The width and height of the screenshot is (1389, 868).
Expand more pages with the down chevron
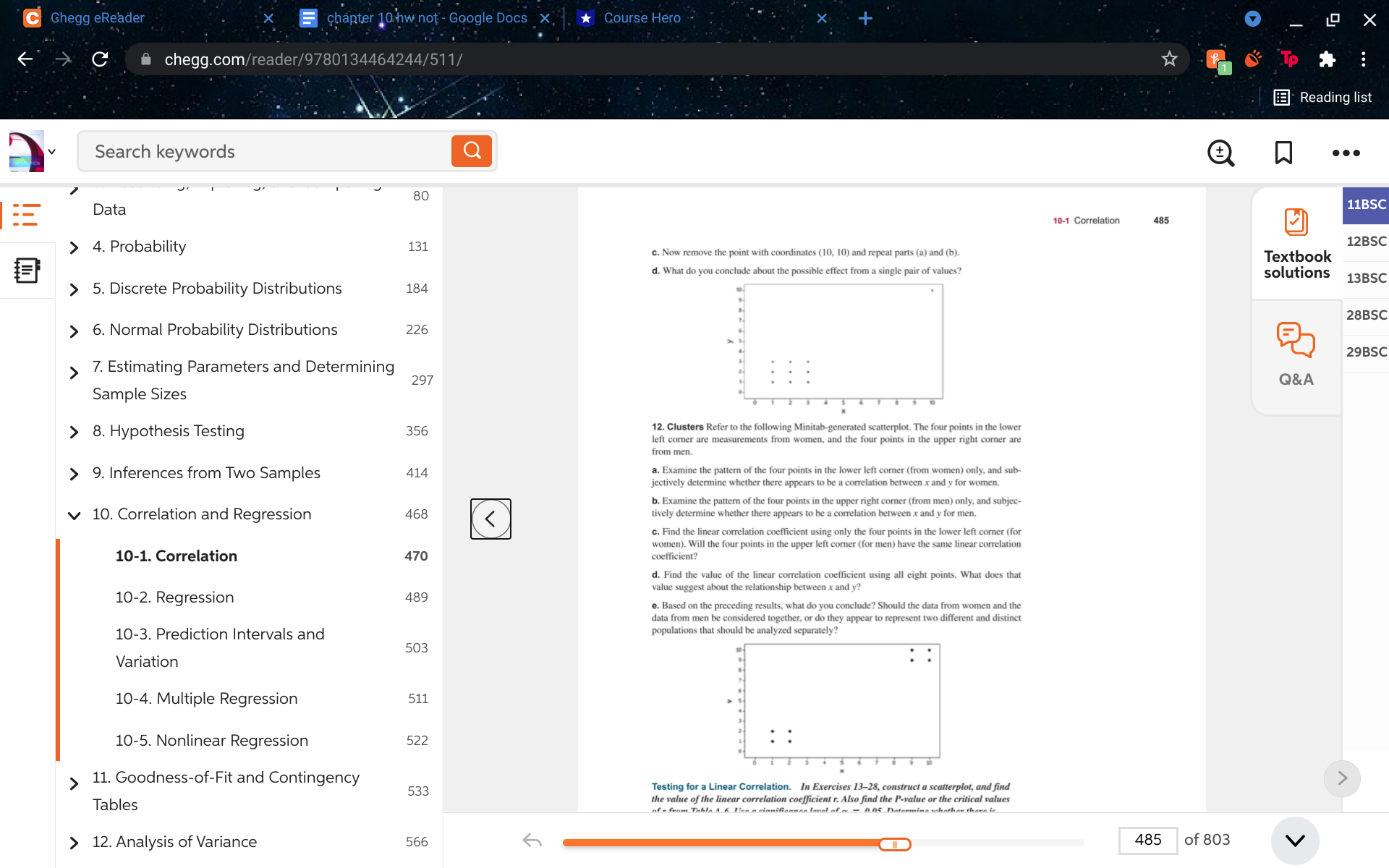coord(1294,841)
